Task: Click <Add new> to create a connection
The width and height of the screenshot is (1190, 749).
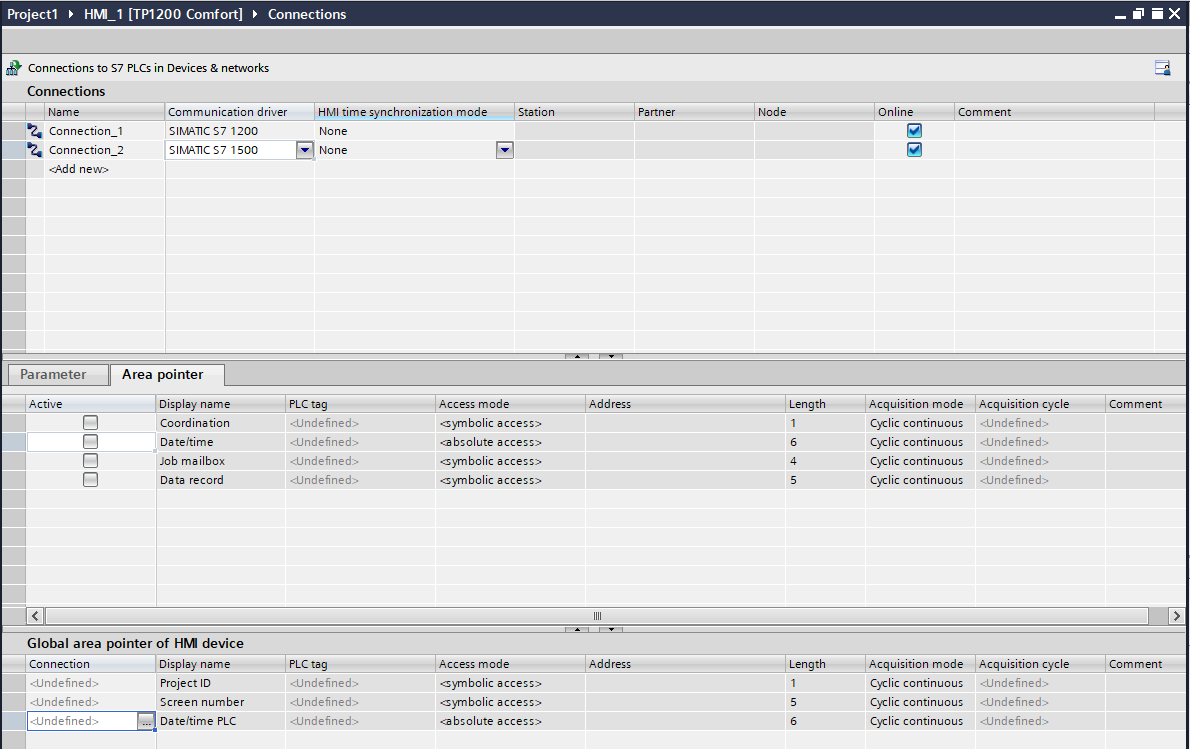Action: (x=79, y=169)
